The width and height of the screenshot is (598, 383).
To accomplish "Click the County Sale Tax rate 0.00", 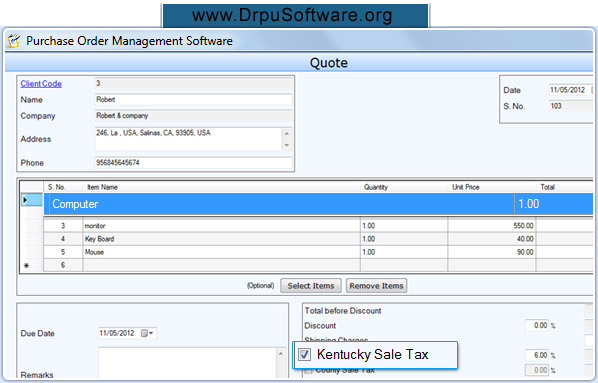I will [x=537, y=370].
